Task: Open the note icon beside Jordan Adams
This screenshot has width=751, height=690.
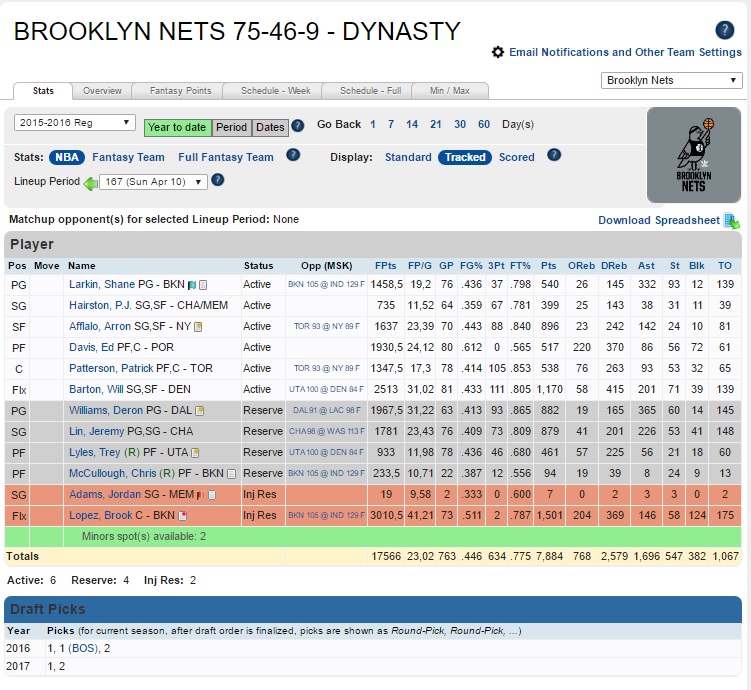Action: tap(212, 495)
